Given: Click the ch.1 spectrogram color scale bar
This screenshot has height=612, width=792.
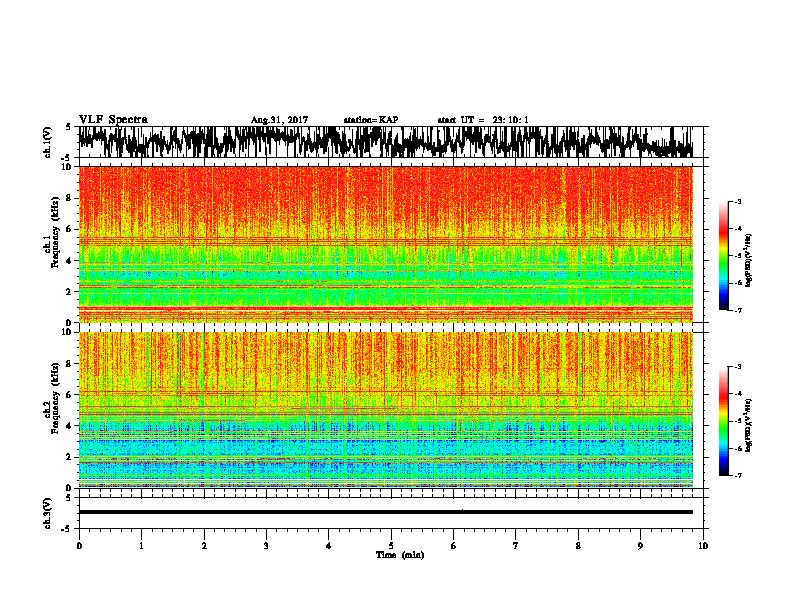Looking at the screenshot, I should (723, 256).
